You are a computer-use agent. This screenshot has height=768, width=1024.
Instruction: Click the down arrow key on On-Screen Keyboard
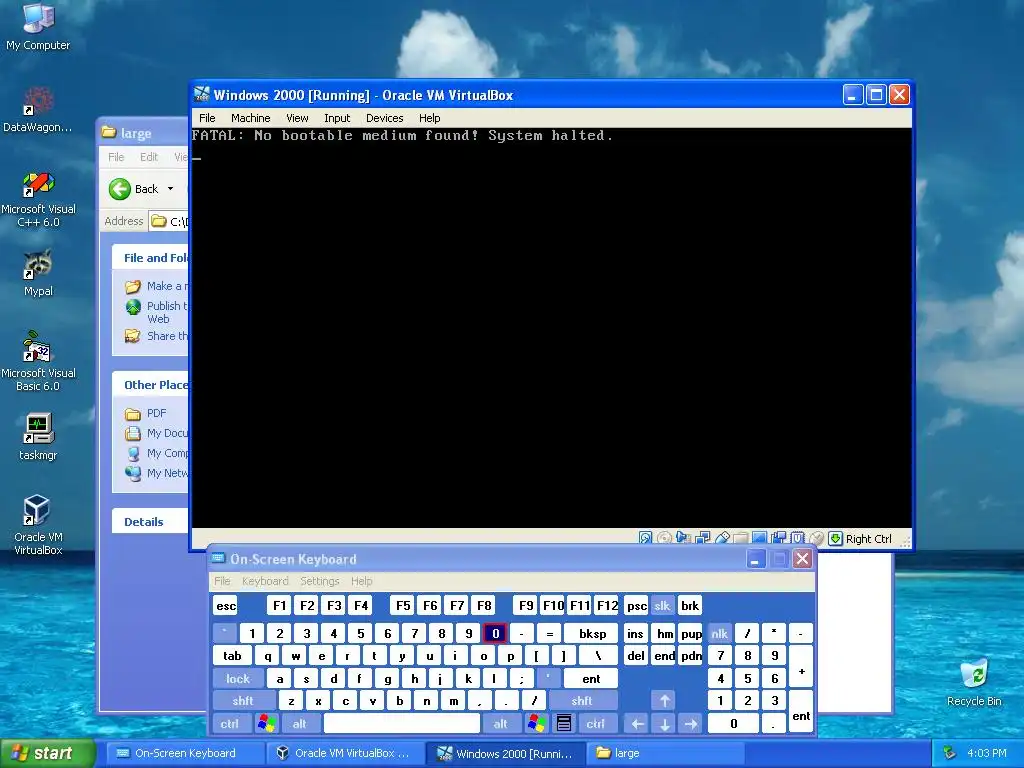(x=664, y=723)
